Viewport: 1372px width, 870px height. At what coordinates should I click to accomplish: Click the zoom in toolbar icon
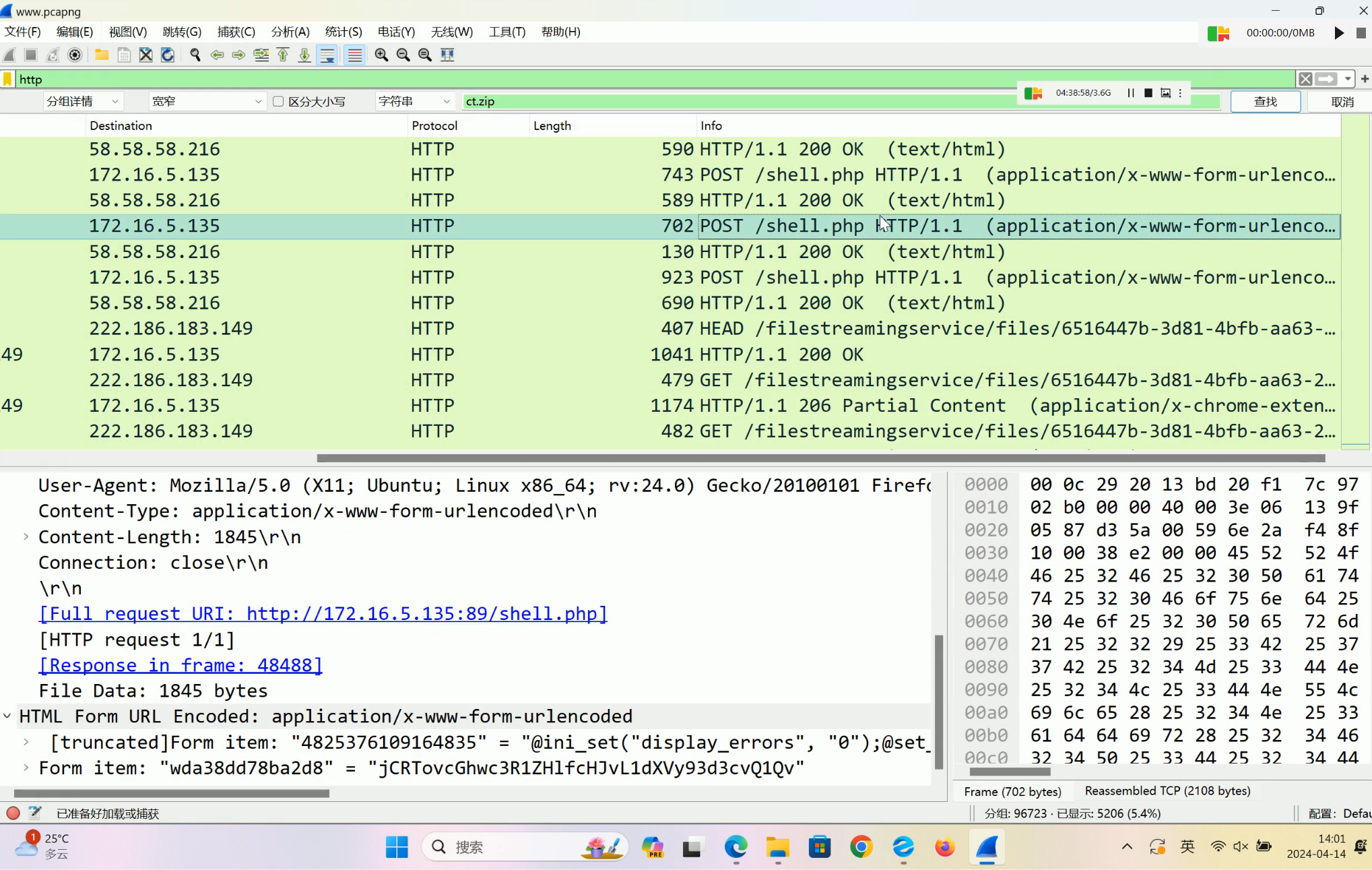tap(381, 55)
